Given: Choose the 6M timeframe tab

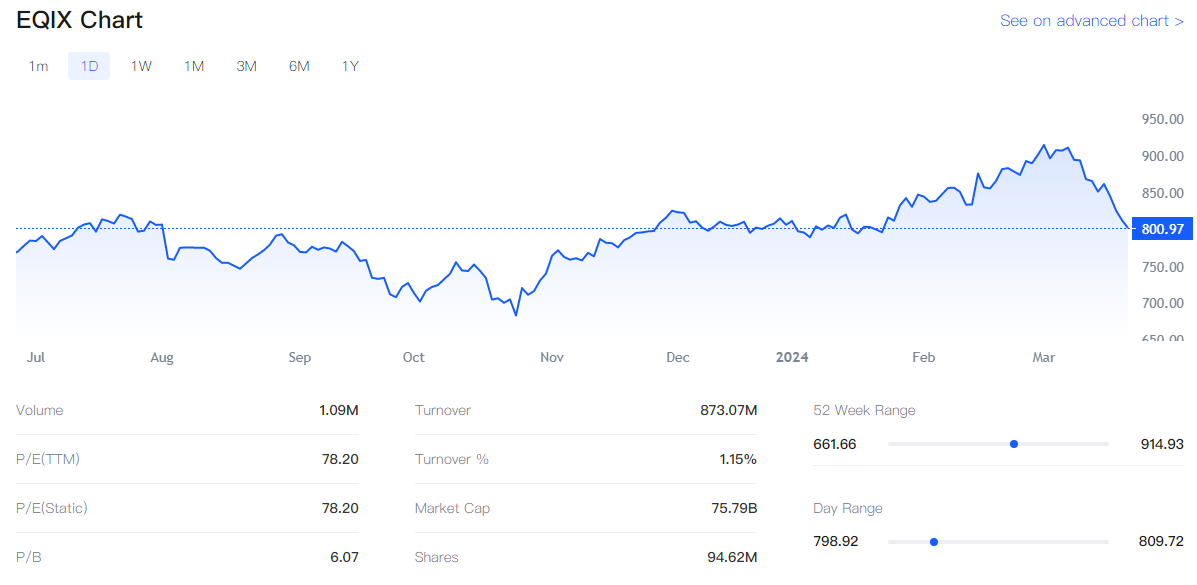Looking at the screenshot, I should 299,66.
